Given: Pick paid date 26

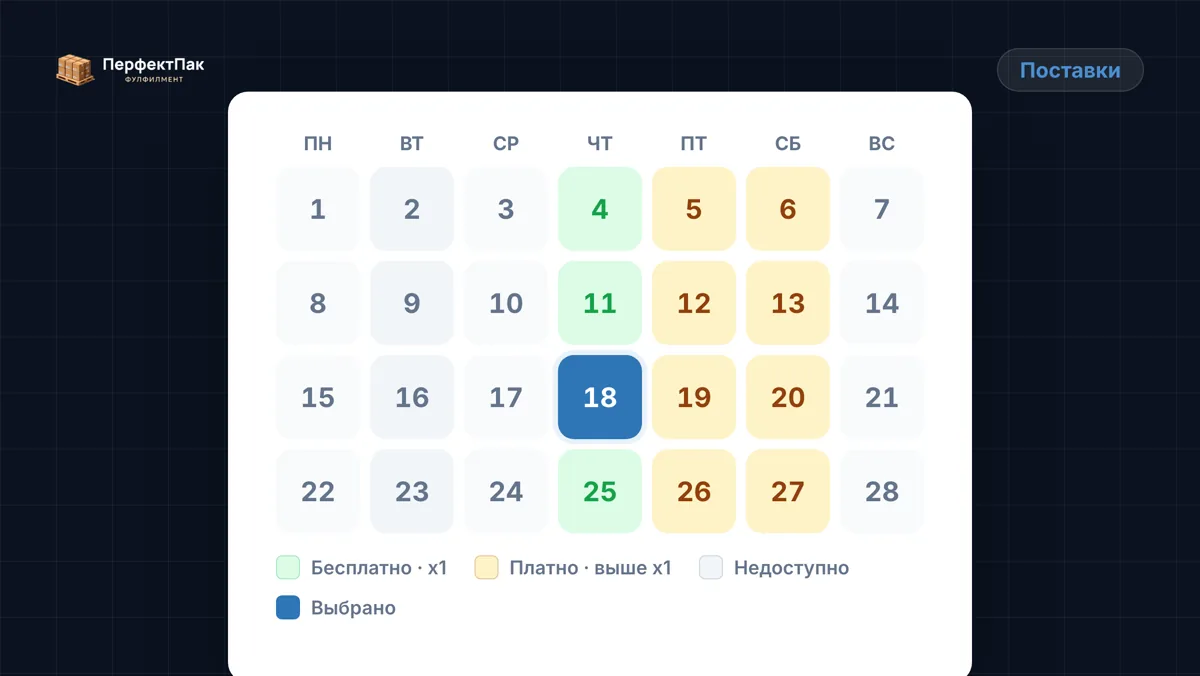Looking at the screenshot, I should pyautogui.click(x=694, y=491).
